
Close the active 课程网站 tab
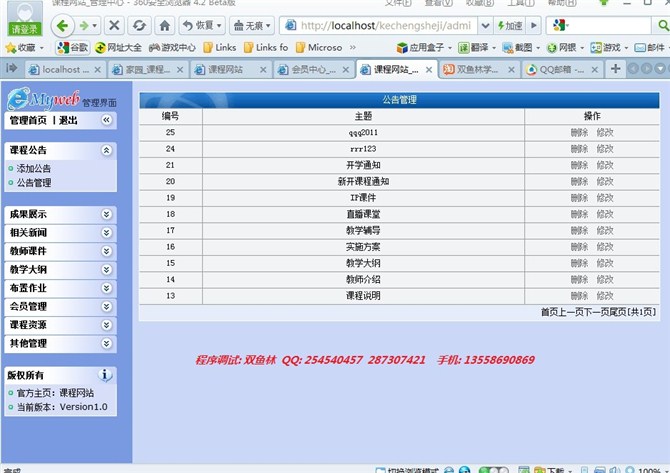click(x=429, y=70)
